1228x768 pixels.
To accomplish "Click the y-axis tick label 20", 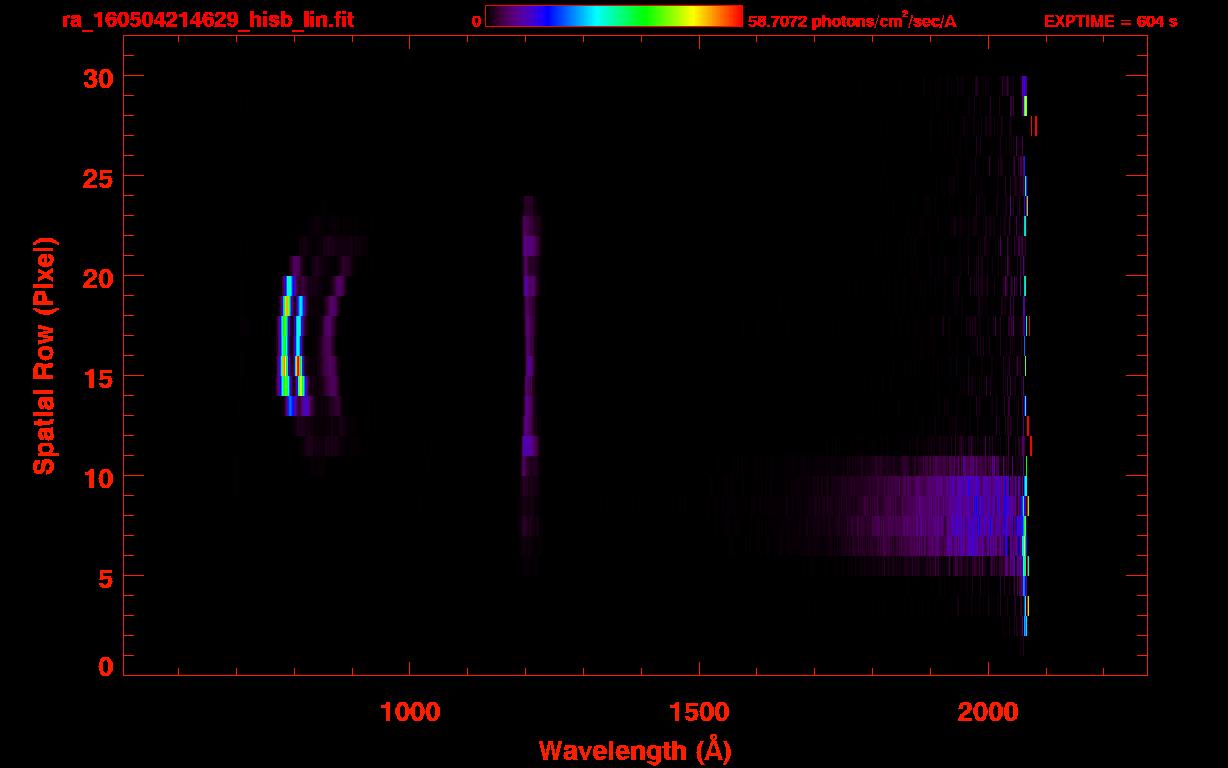I will pos(98,277).
